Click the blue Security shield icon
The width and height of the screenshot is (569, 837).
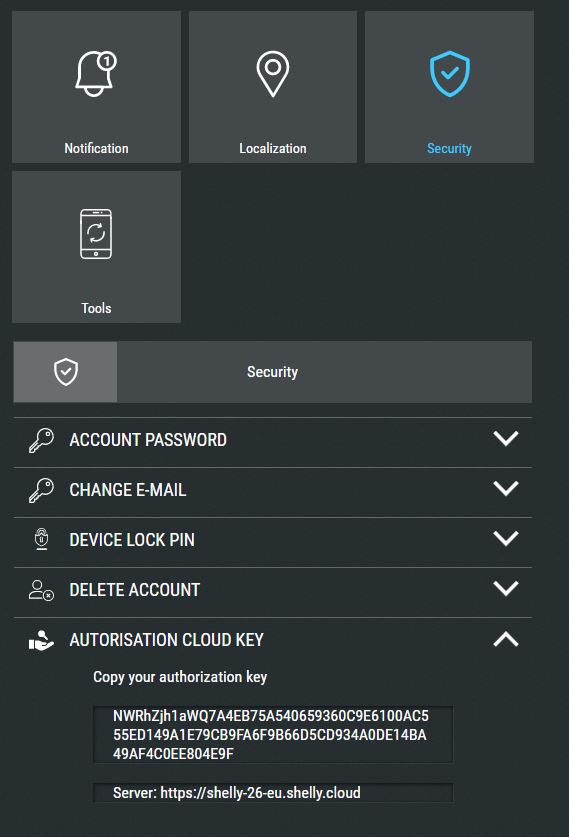(449, 74)
